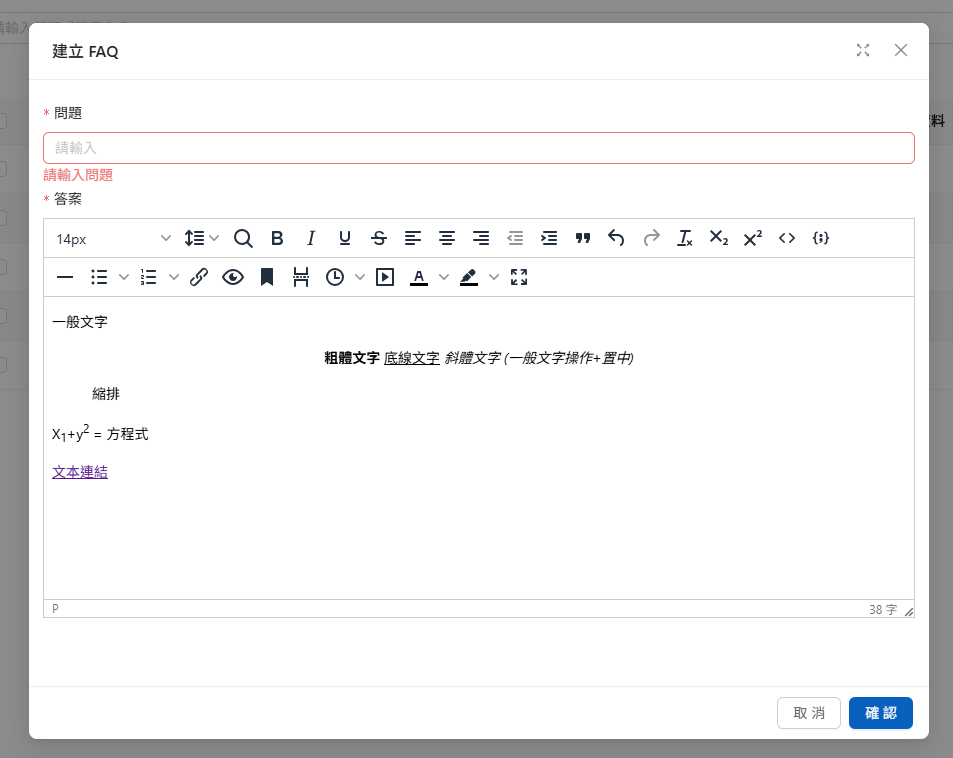Apply superscript formatting
953x758 pixels.
pyautogui.click(x=753, y=238)
